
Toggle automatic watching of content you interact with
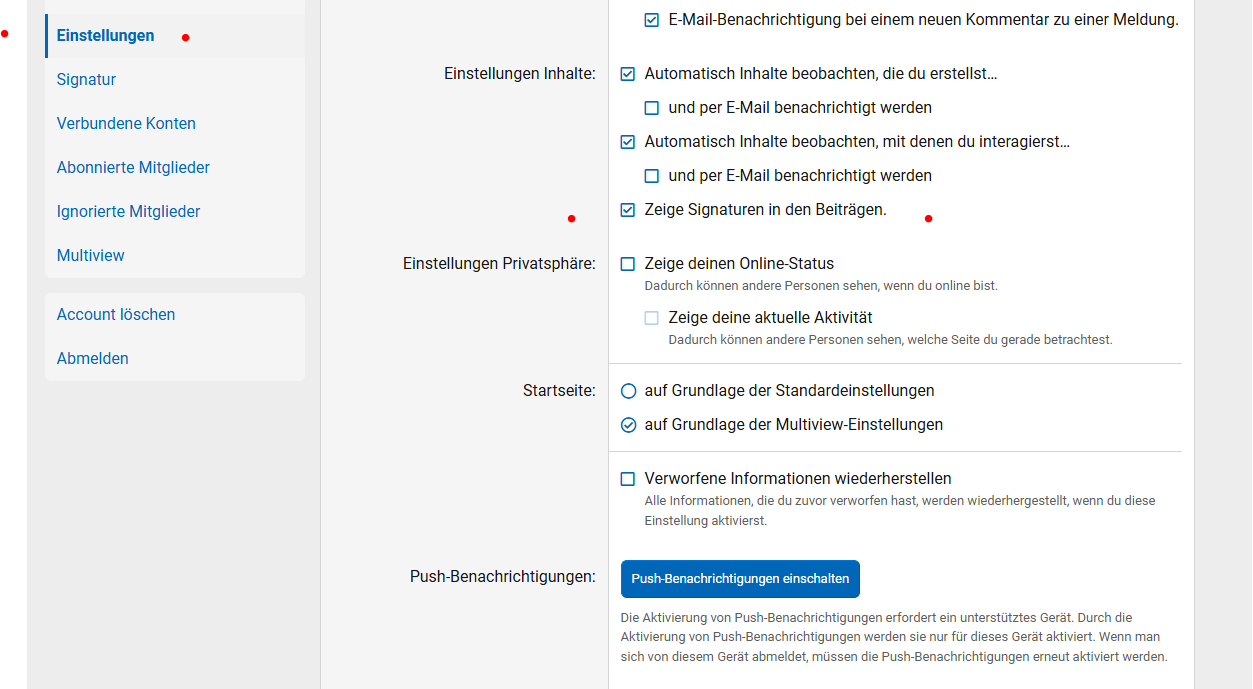click(x=628, y=142)
